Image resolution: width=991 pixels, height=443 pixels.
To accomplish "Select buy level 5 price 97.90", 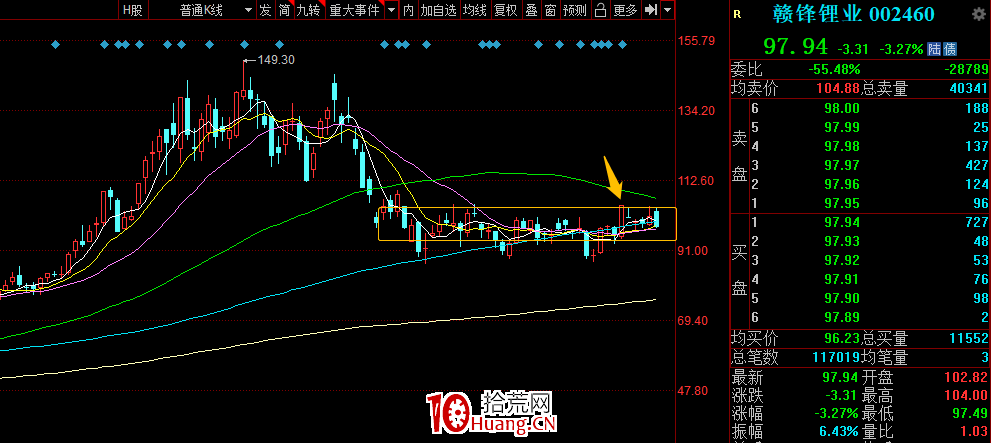I will click(842, 298).
